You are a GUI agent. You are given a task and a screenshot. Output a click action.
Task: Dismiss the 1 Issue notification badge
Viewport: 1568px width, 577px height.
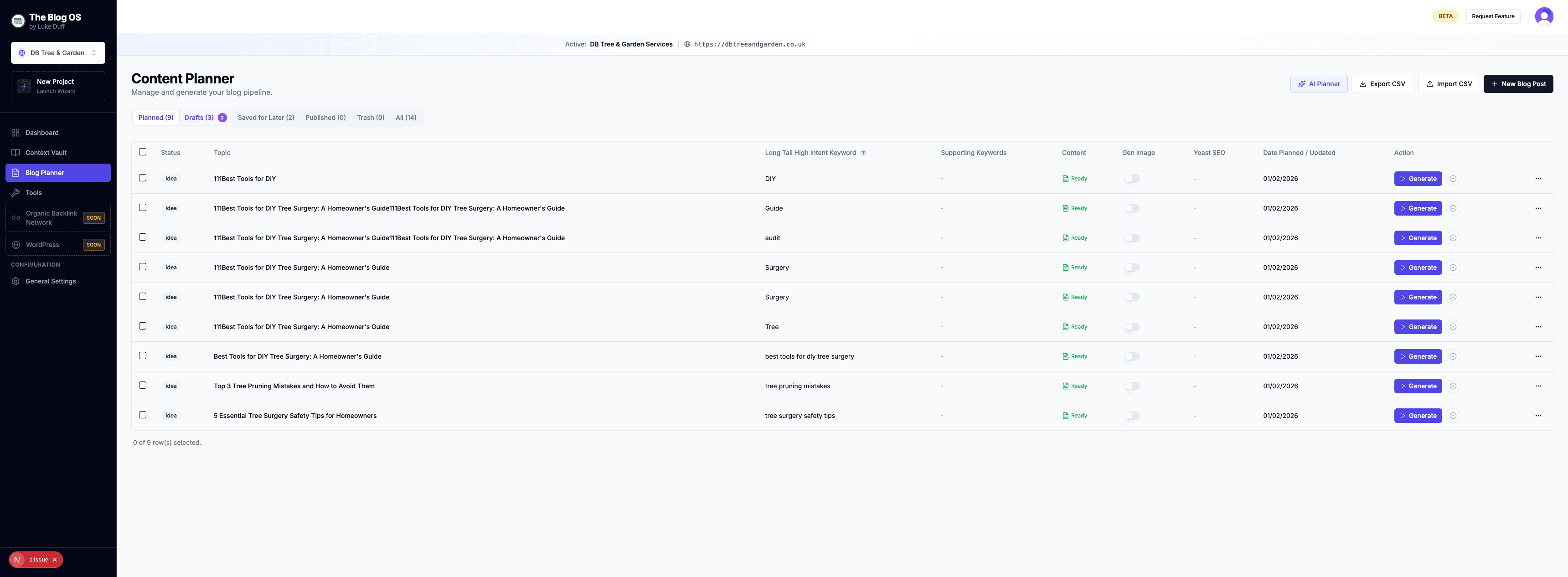55,559
